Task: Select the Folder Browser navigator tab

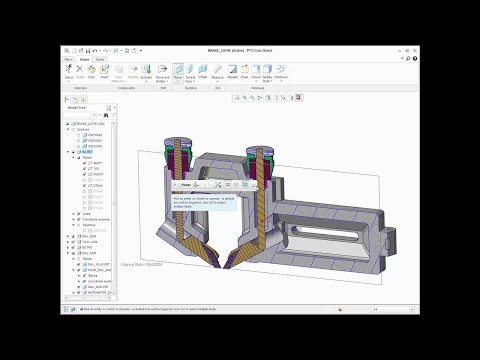Action: pos(75,99)
